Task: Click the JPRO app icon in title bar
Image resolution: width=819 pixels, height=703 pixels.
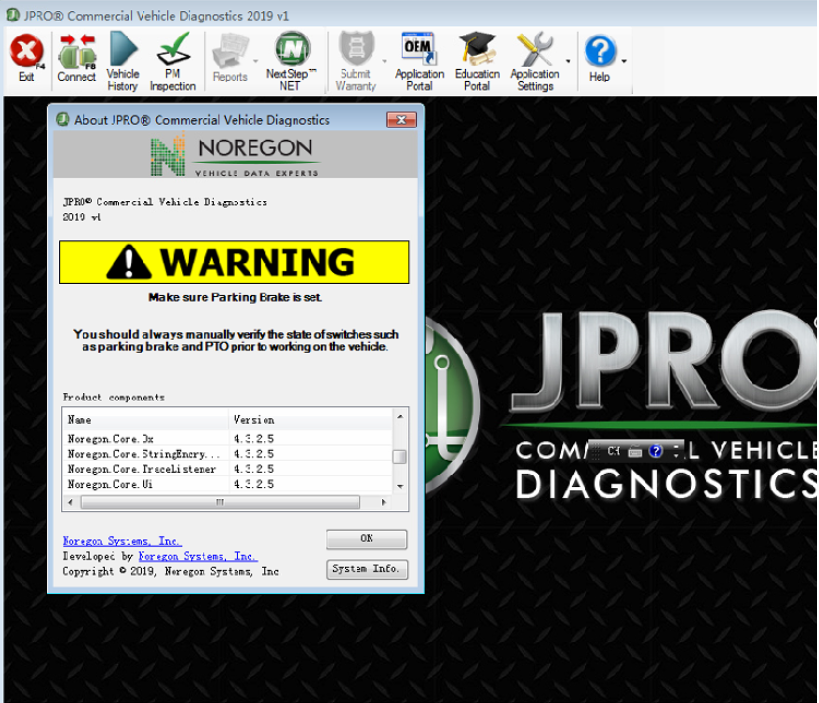Action: (x=13, y=16)
